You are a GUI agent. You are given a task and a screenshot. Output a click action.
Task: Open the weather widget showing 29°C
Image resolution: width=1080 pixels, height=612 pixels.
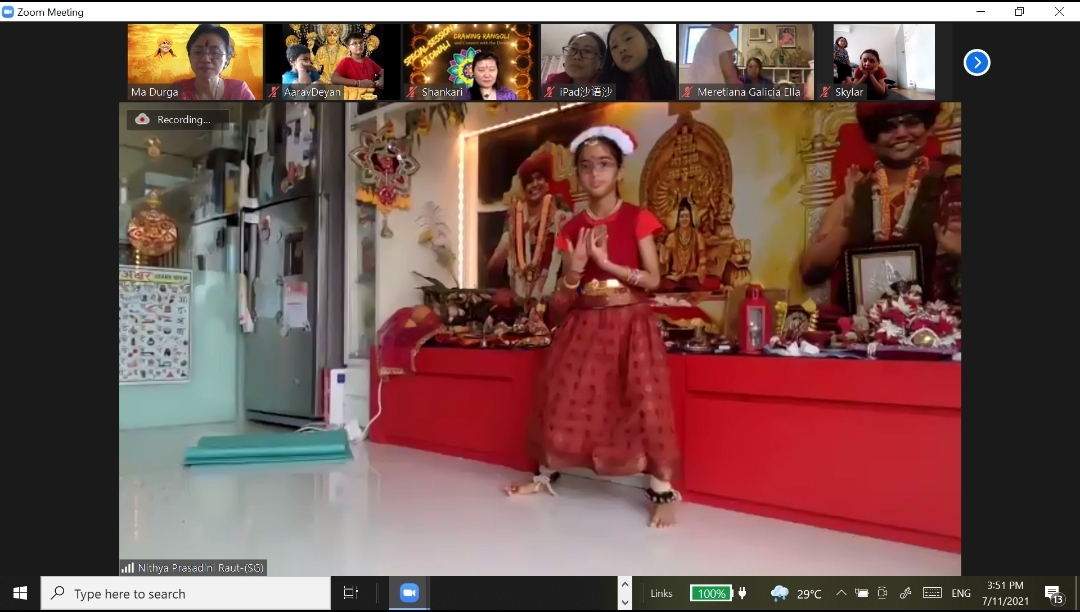796,593
